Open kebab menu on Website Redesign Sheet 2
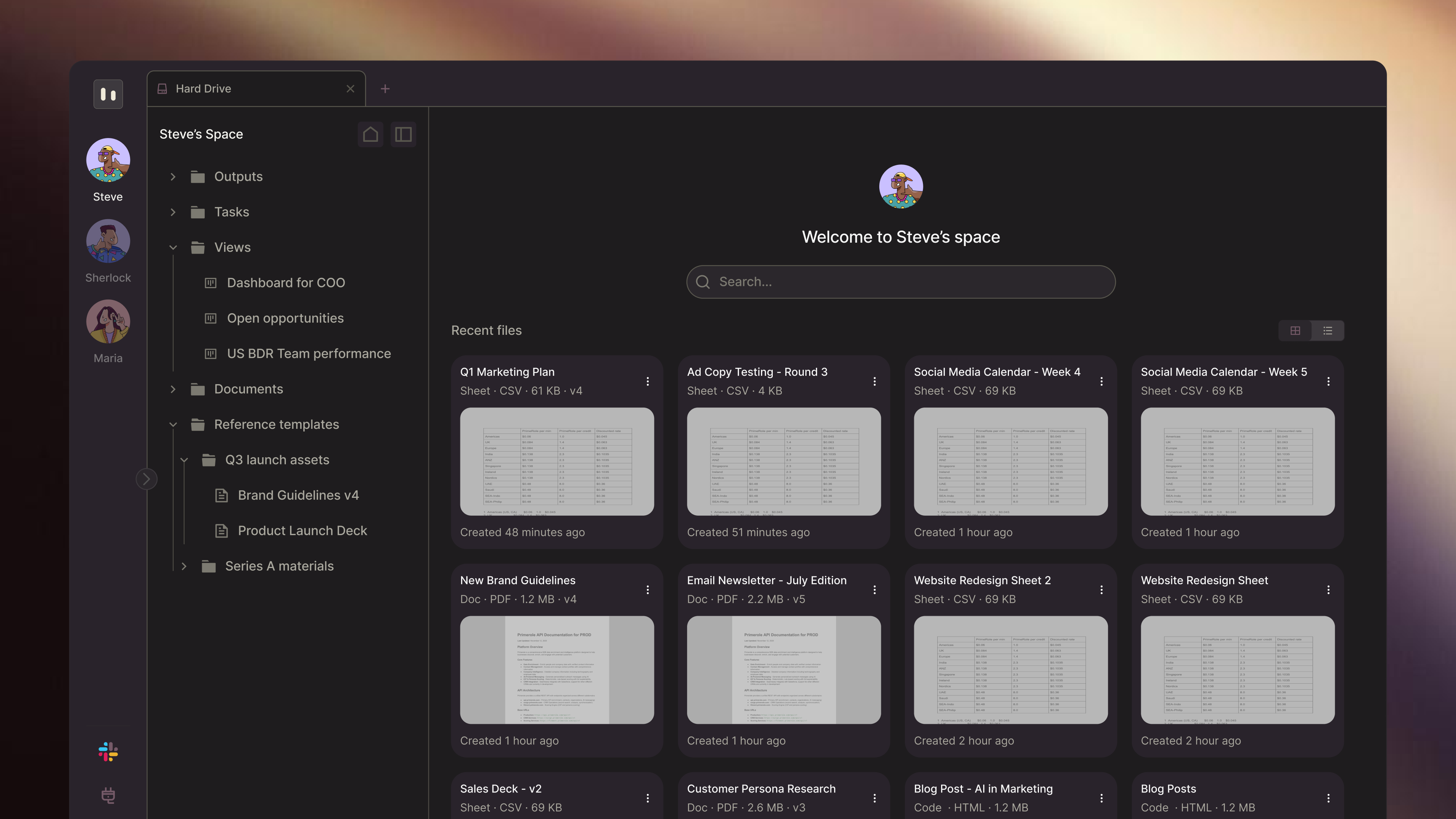1456x819 pixels. click(x=1101, y=590)
